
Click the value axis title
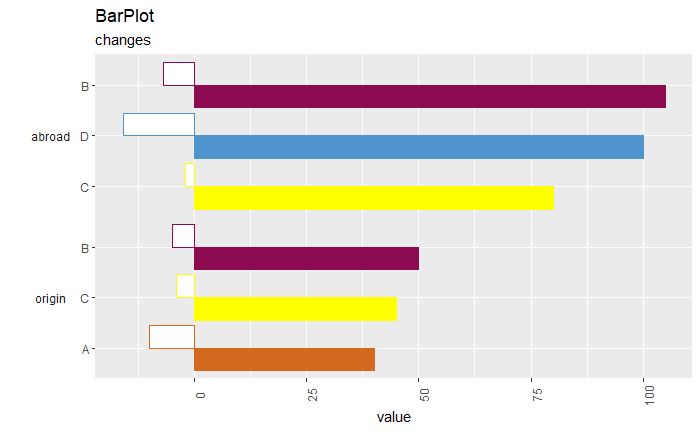tap(393, 417)
